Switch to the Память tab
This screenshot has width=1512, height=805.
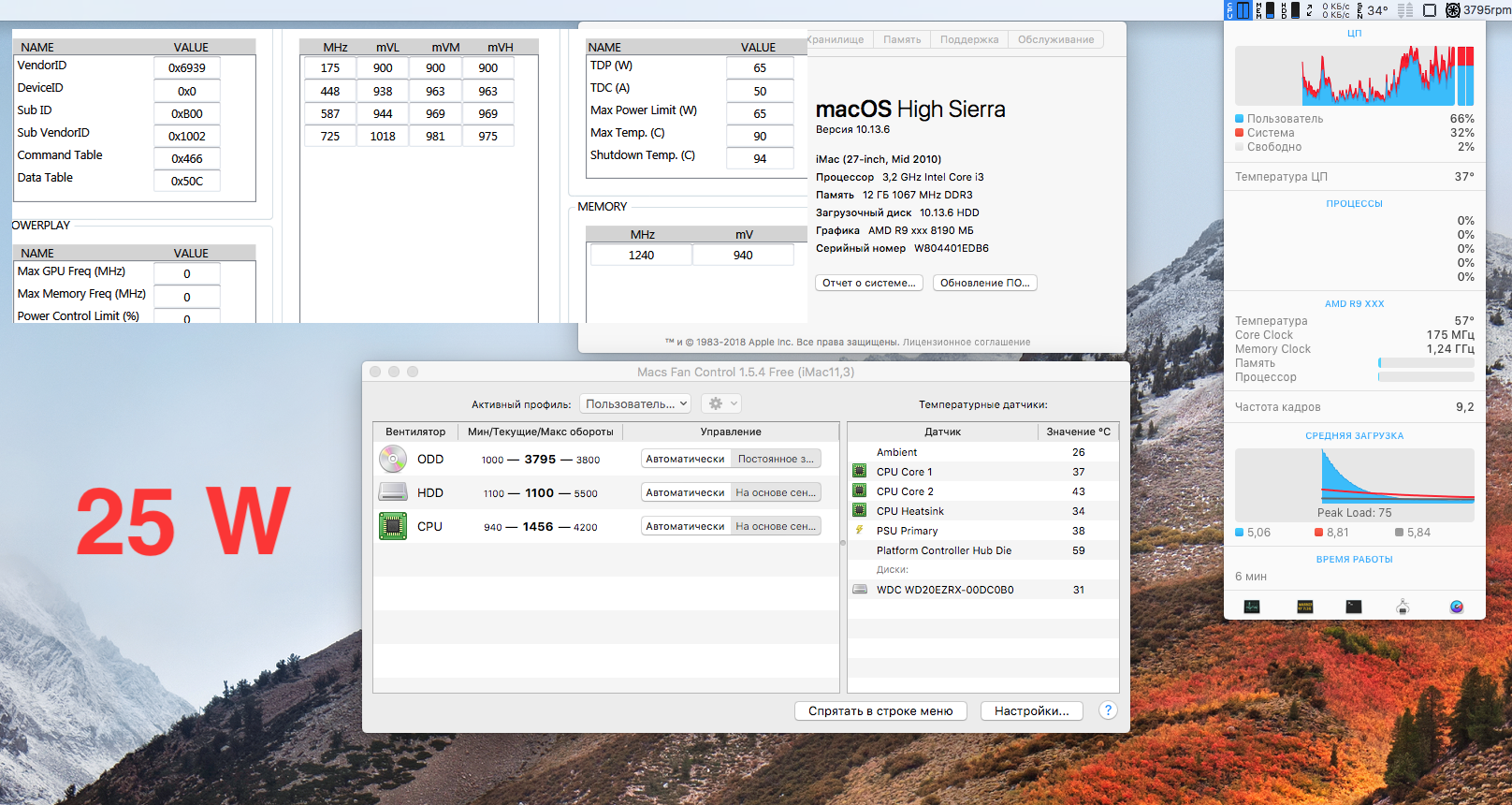point(902,39)
